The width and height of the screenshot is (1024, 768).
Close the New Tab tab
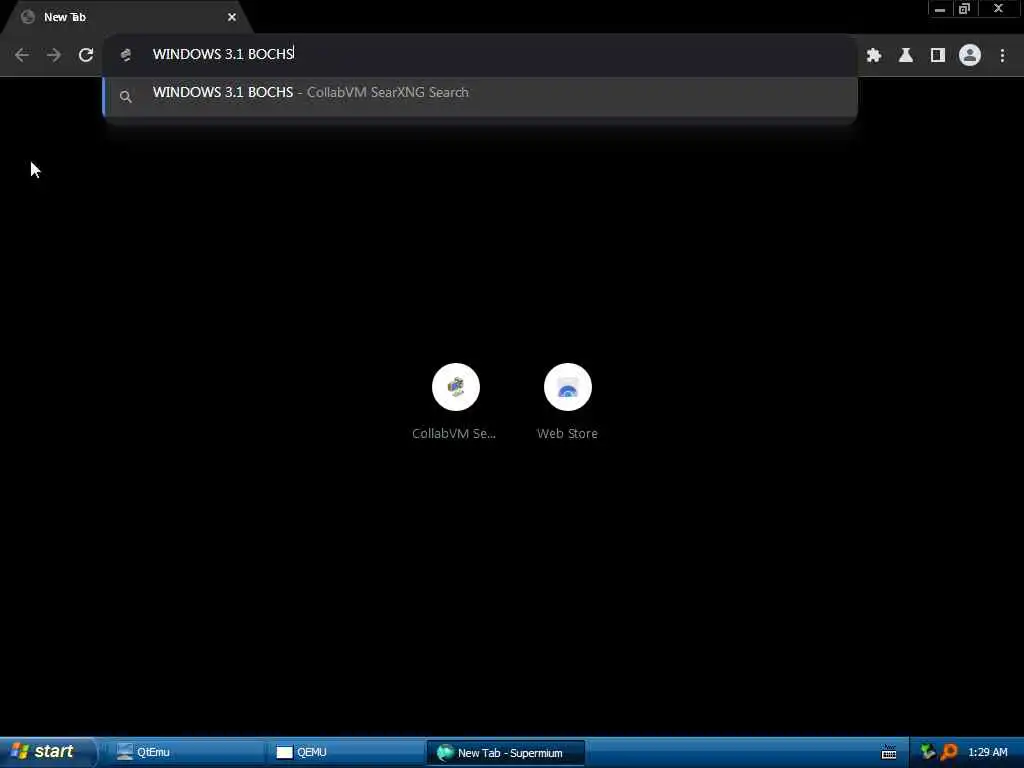click(232, 17)
